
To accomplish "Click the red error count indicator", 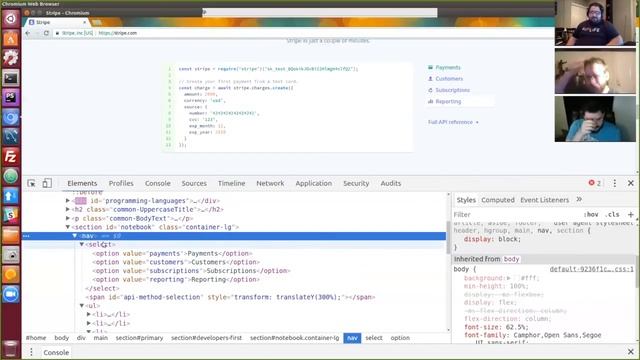I will pyautogui.click(x=595, y=183).
